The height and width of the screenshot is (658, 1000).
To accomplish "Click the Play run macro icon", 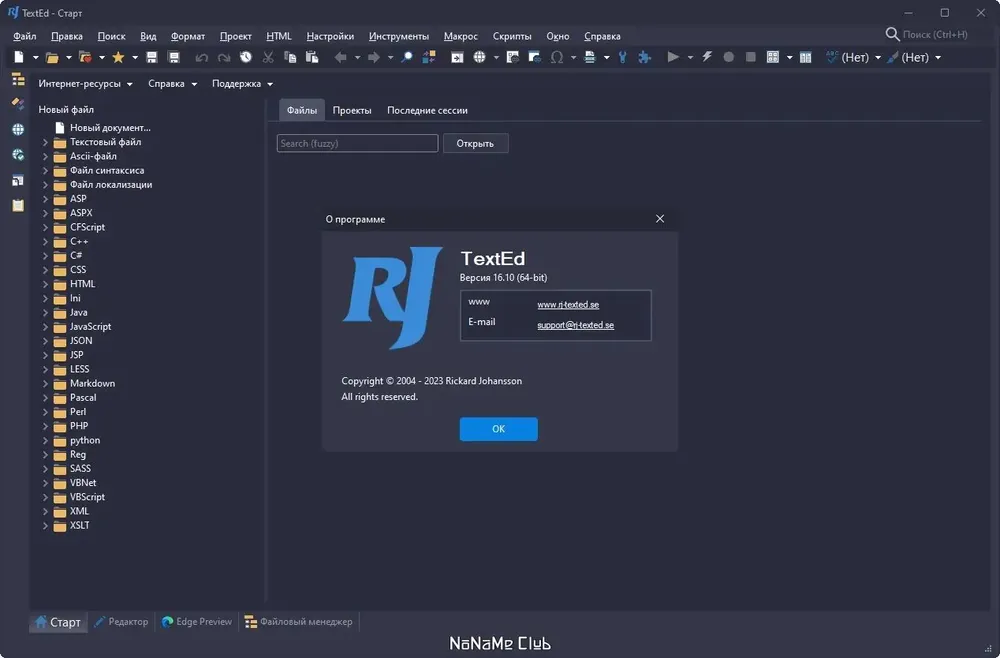I will click(x=673, y=57).
